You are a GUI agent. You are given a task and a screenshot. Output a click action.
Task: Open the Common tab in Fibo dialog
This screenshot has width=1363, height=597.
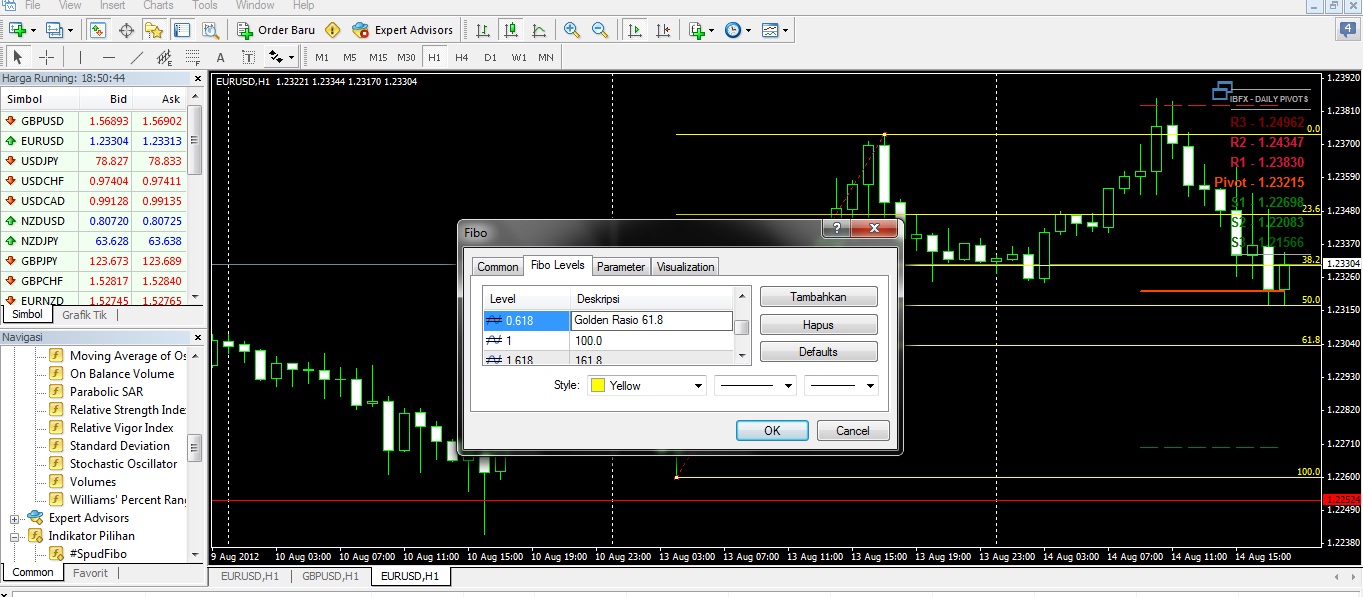(497, 267)
